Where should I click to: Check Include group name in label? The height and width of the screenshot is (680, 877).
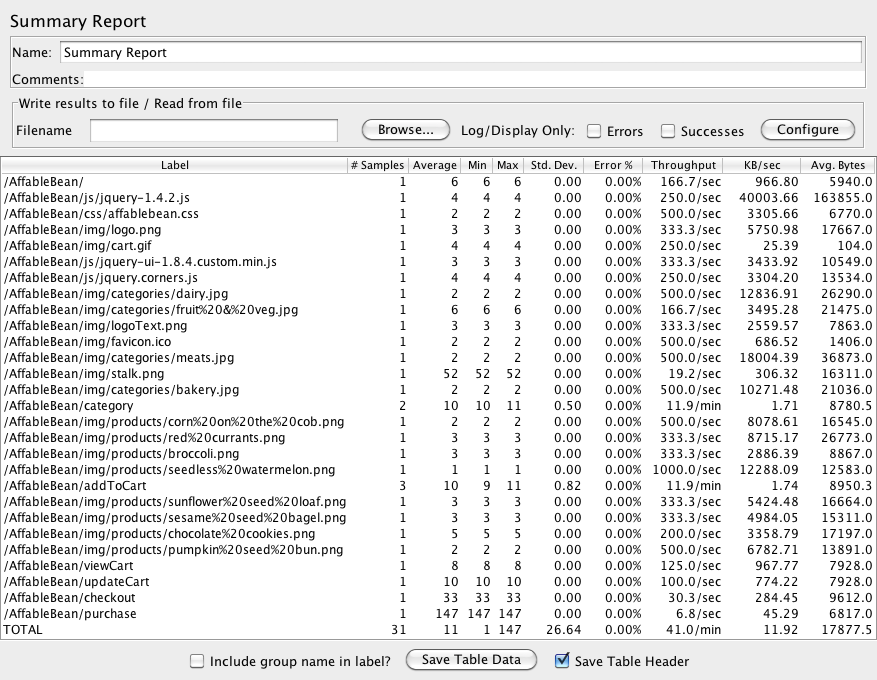coord(197,660)
